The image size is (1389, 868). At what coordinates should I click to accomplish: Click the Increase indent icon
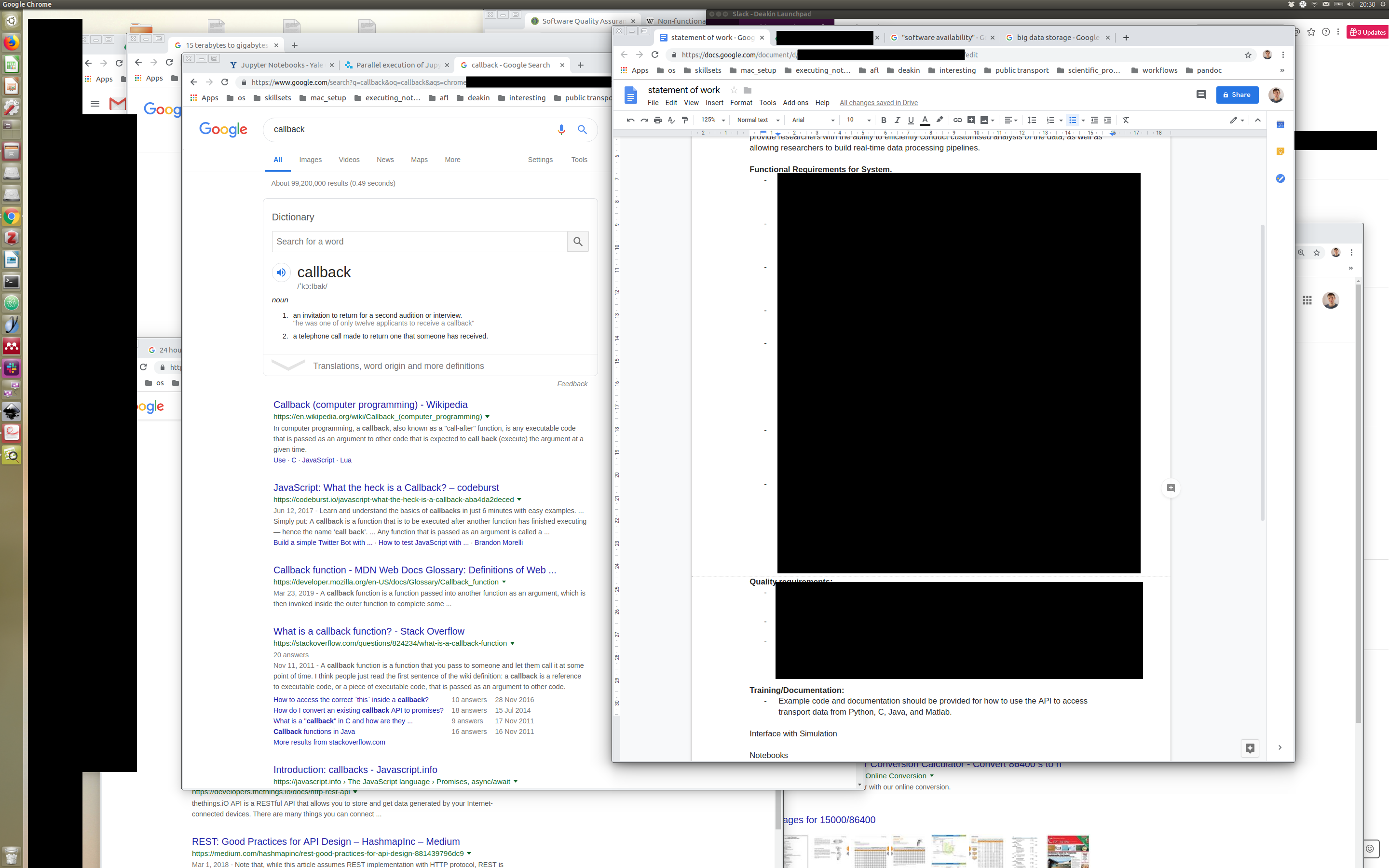coord(1108,120)
